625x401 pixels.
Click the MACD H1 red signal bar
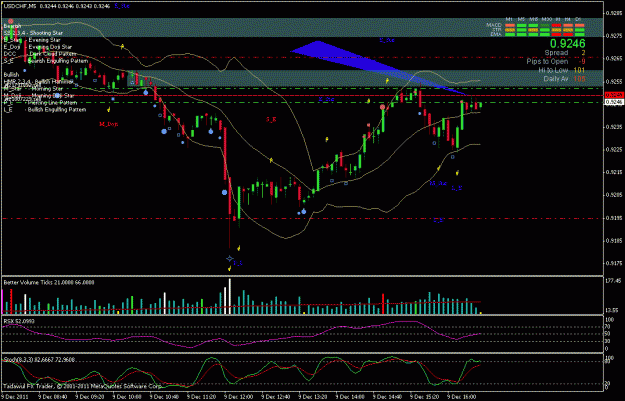(556, 26)
